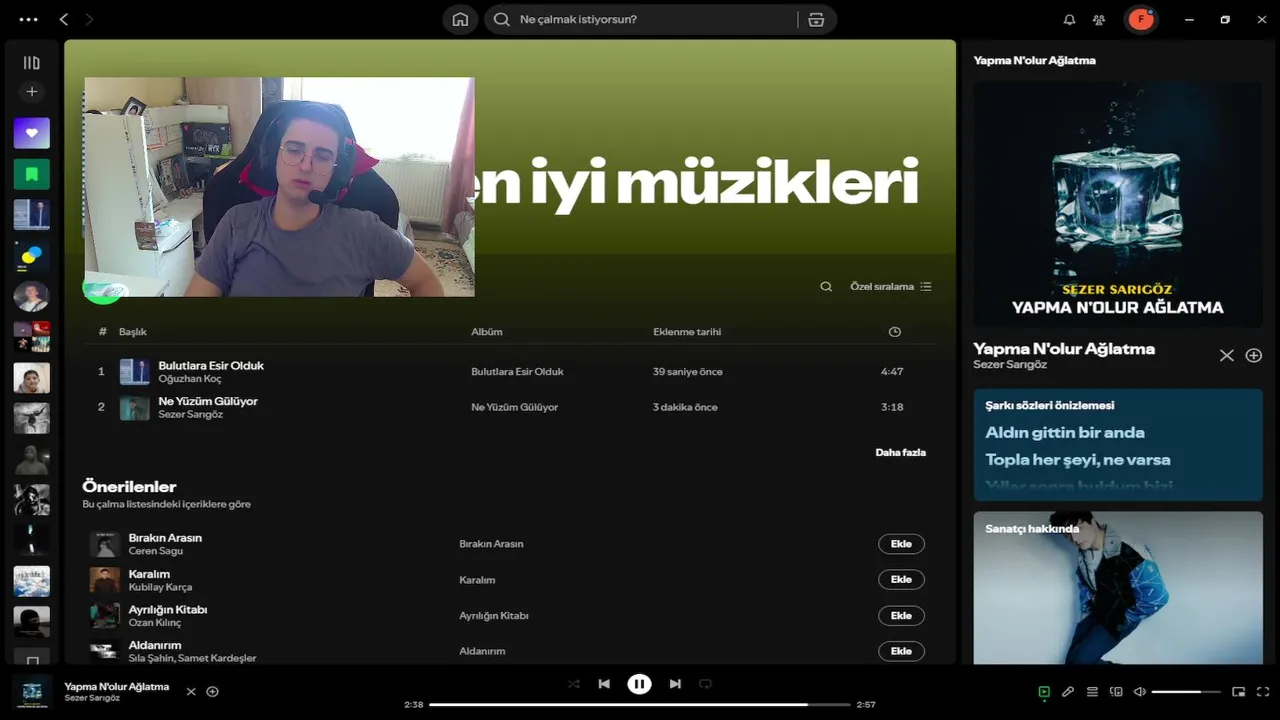Select the track 'Bulutlara Esir Olduk'
Image resolution: width=1280 pixels, height=720 pixels.
tap(211, 365)
